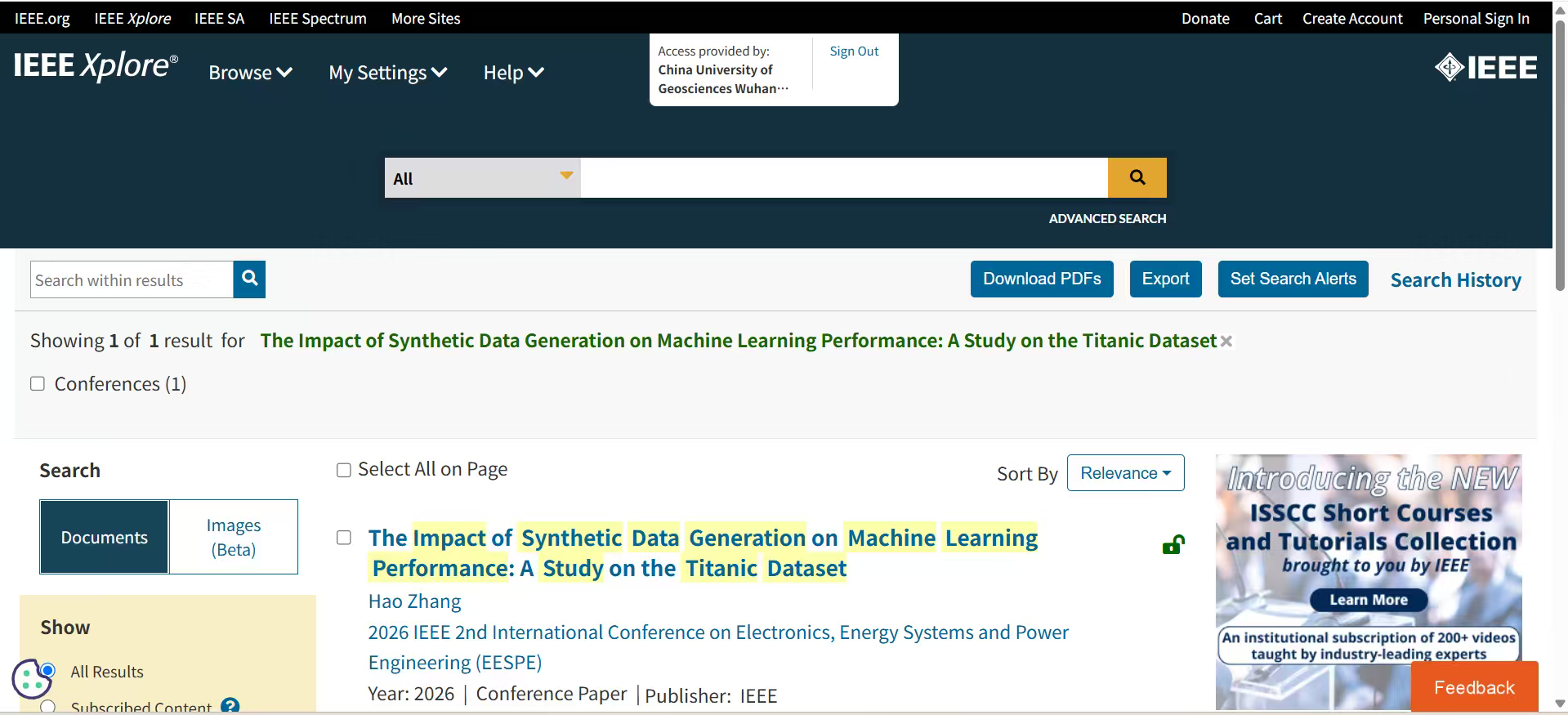The height and width of the screenshot is (715, 1568).
Task: Click the Download PDFs button
Action: pyautogui.click(x=1042, y=279)
